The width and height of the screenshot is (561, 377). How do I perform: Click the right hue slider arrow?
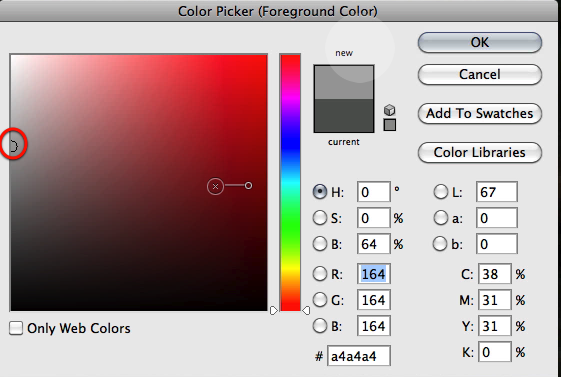pos(306,310)
